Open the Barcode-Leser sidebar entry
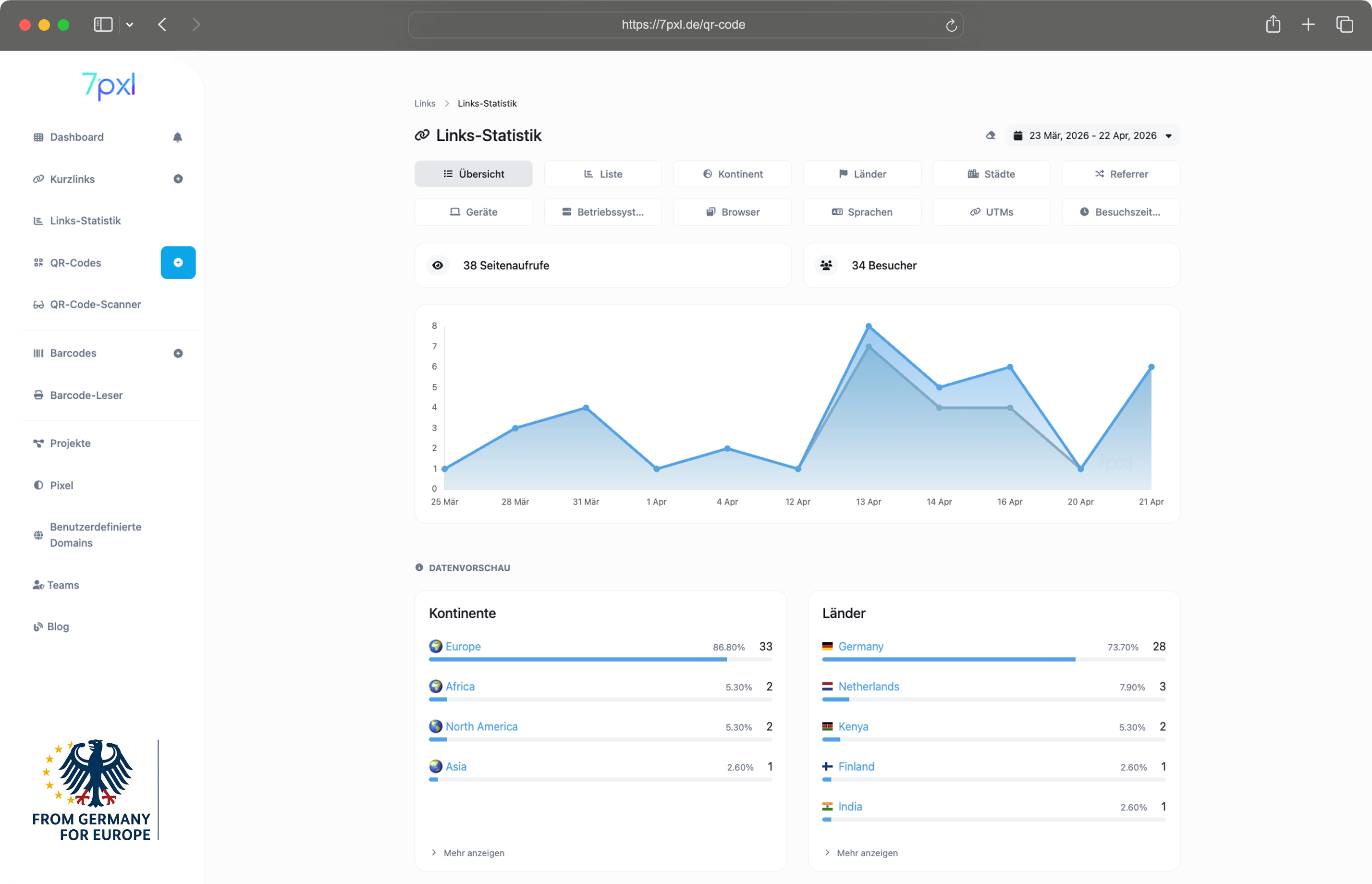 tap(86, 395)
